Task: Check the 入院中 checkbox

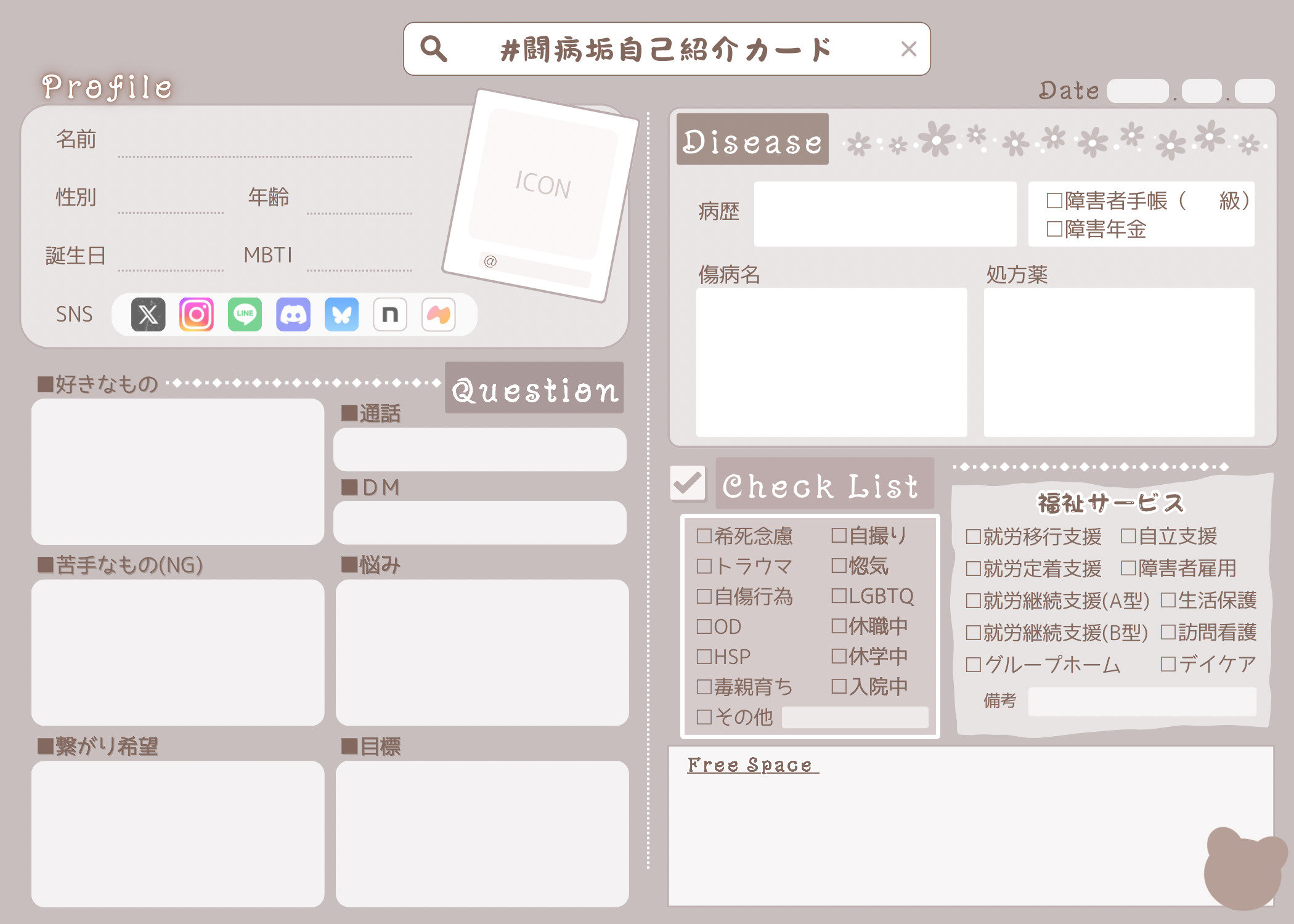Action: [839, 686]
